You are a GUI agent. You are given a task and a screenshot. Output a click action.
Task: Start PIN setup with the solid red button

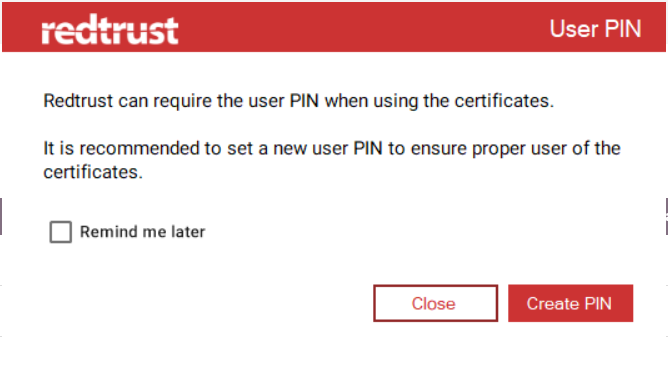[570, 303]
